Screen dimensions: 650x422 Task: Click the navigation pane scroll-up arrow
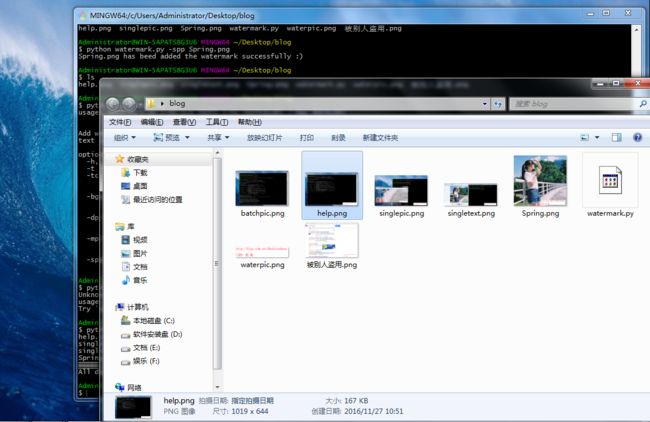point(217,153)
